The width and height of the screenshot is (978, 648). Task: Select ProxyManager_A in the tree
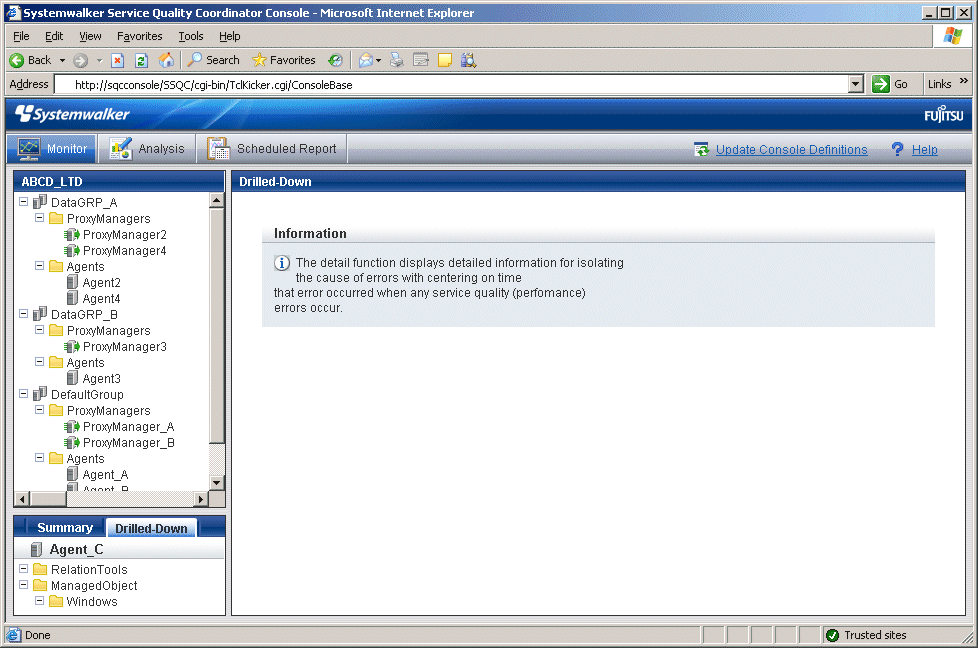[128, 427]
